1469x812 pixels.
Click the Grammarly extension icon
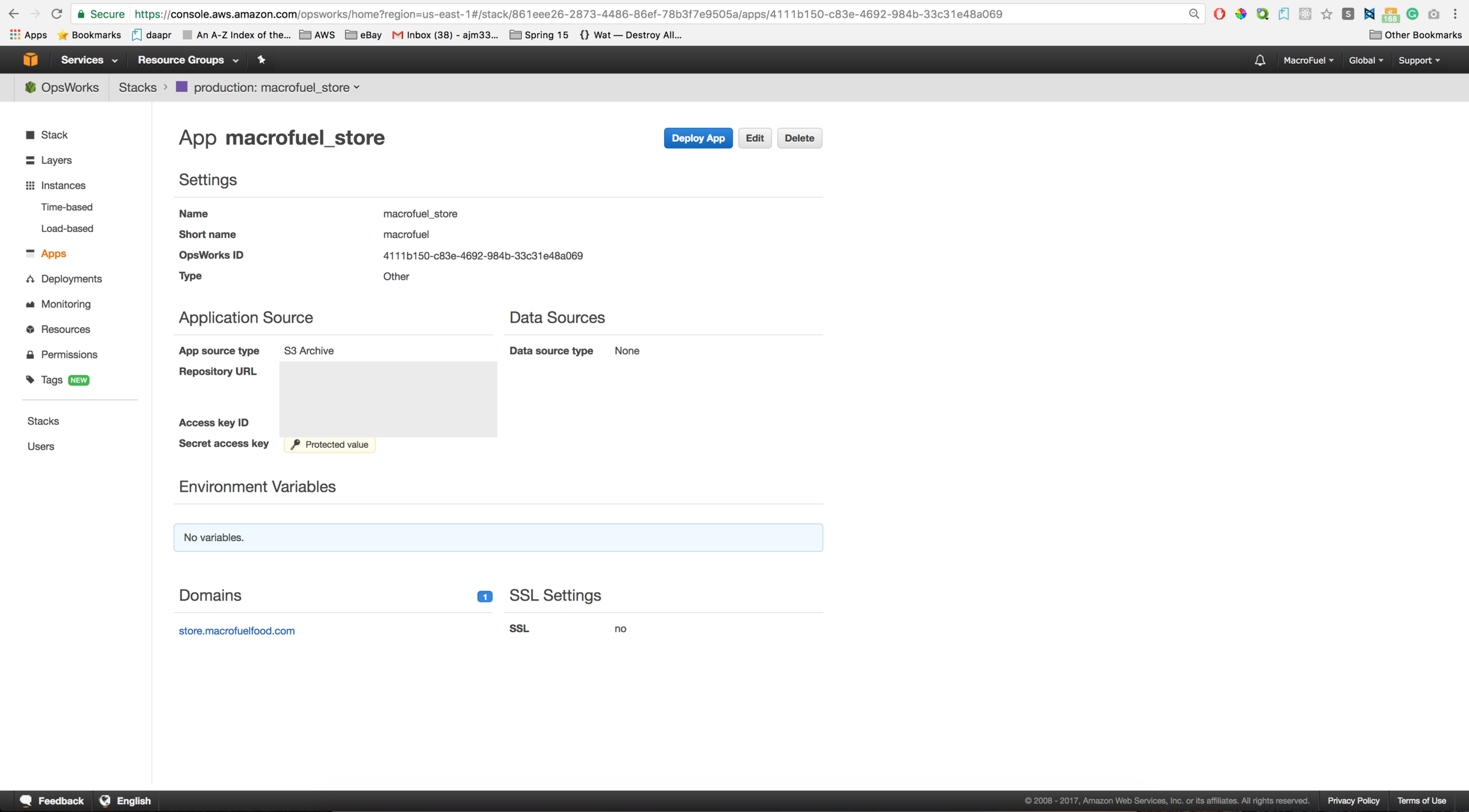[x=1413, y=14]
